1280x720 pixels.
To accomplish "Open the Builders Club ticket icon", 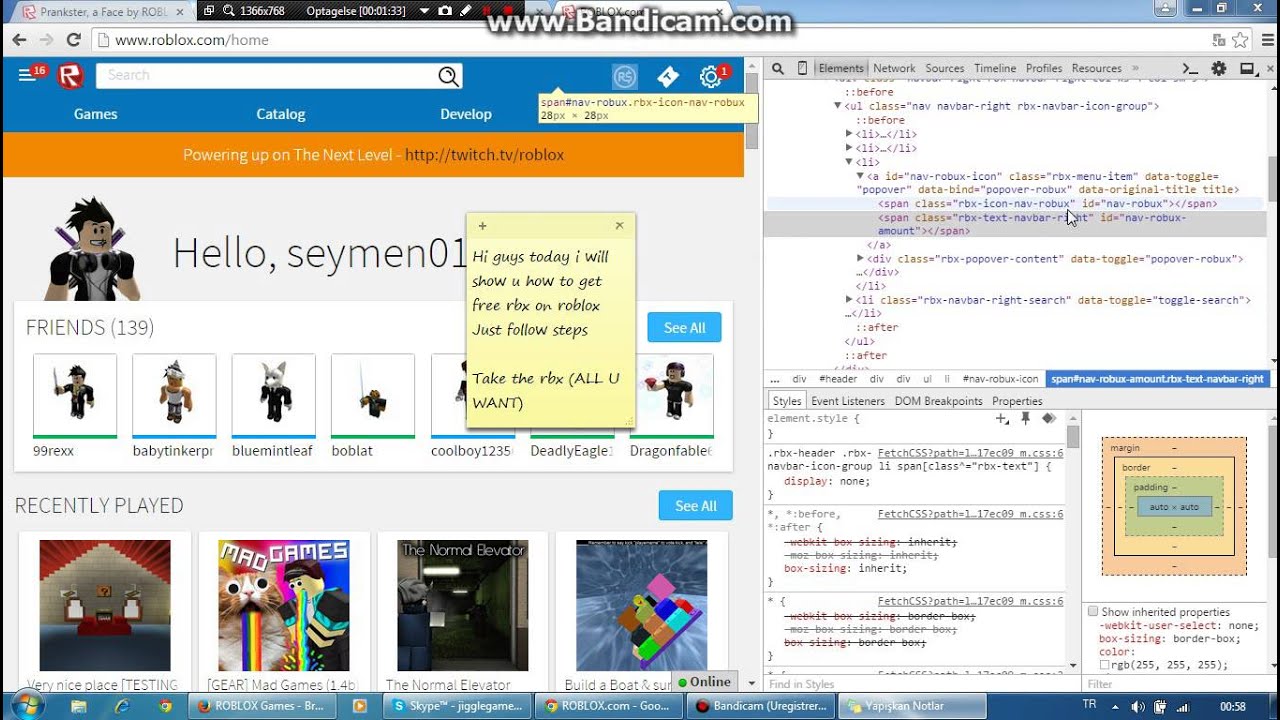I will (x=667, y=76).
